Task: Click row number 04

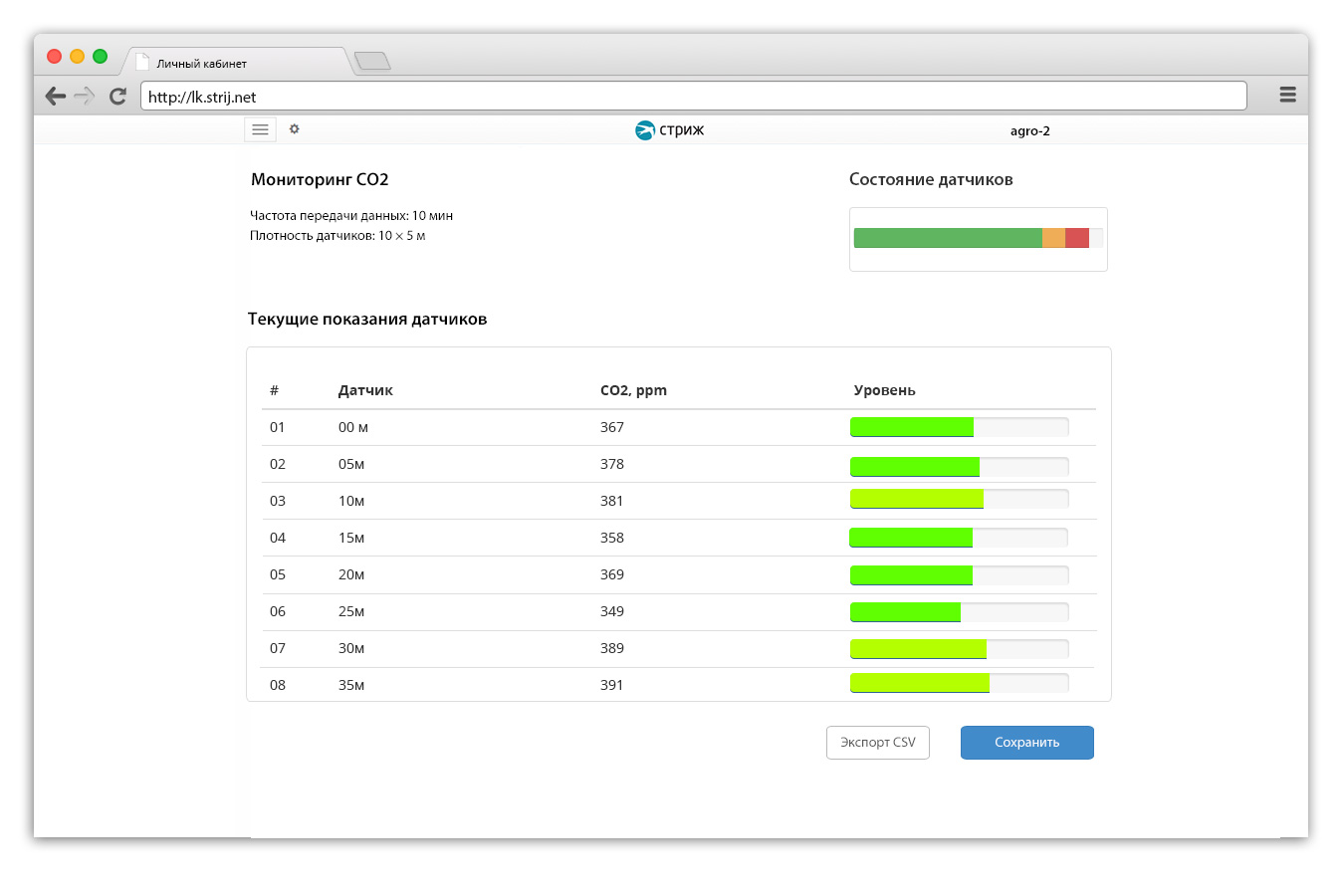Action: pos(278,538)
